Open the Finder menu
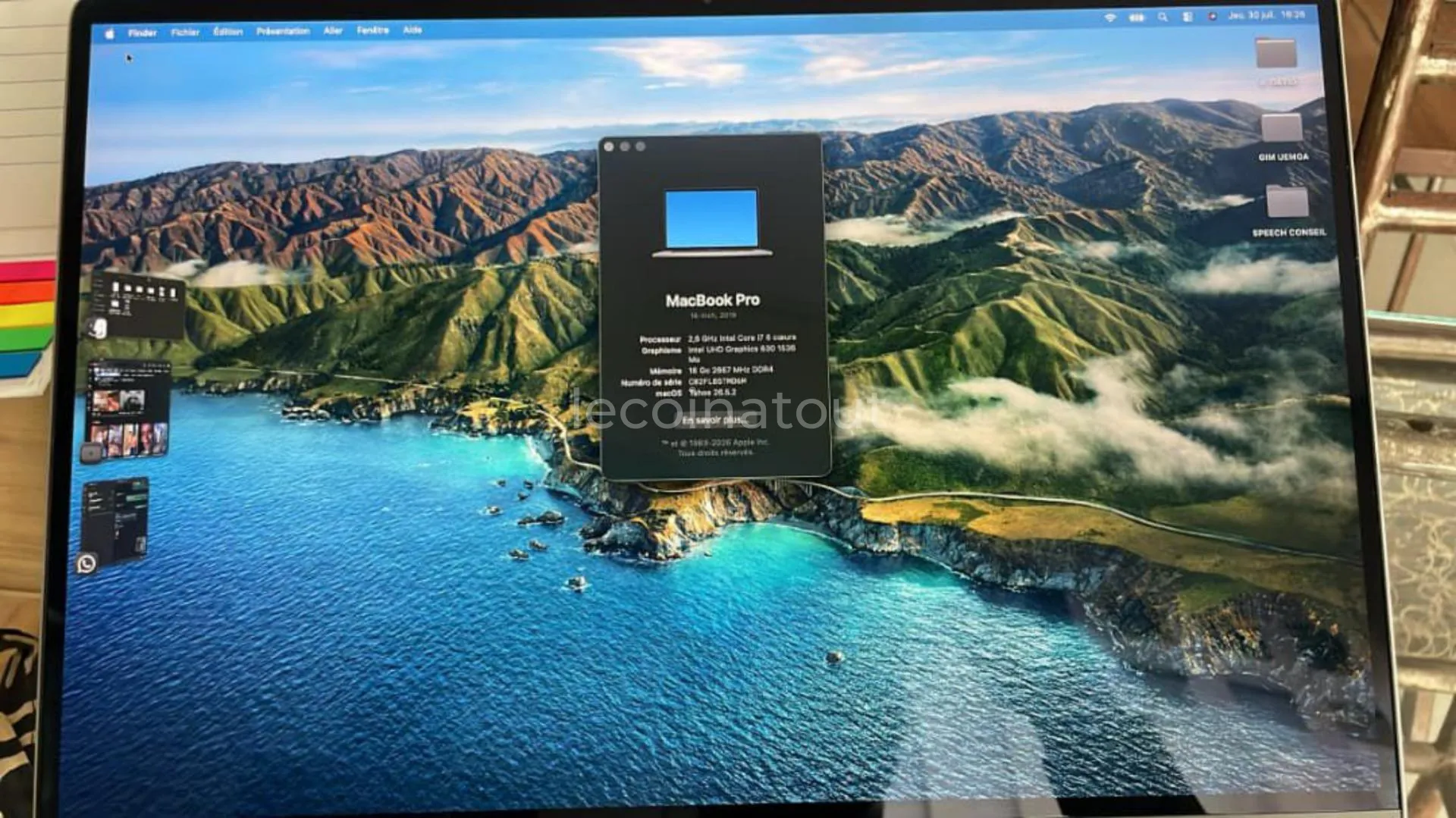The width and height of the screenshot is (1456, 818). (142, 33)
